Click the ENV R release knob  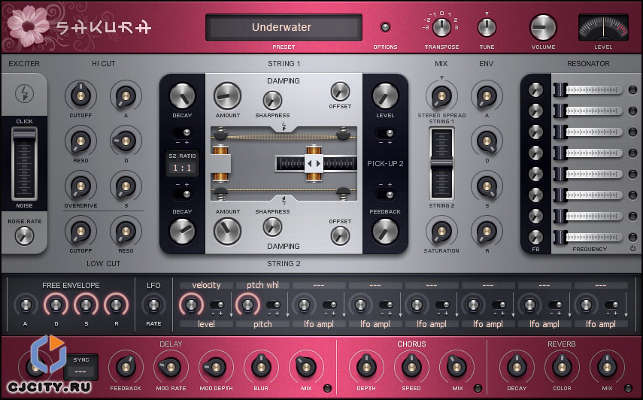(x=487, y=231)
